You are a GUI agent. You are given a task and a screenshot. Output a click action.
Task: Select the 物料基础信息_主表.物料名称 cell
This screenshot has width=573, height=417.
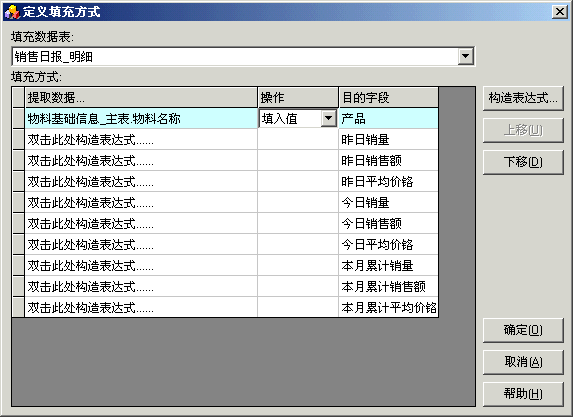(x=141, y=118)
